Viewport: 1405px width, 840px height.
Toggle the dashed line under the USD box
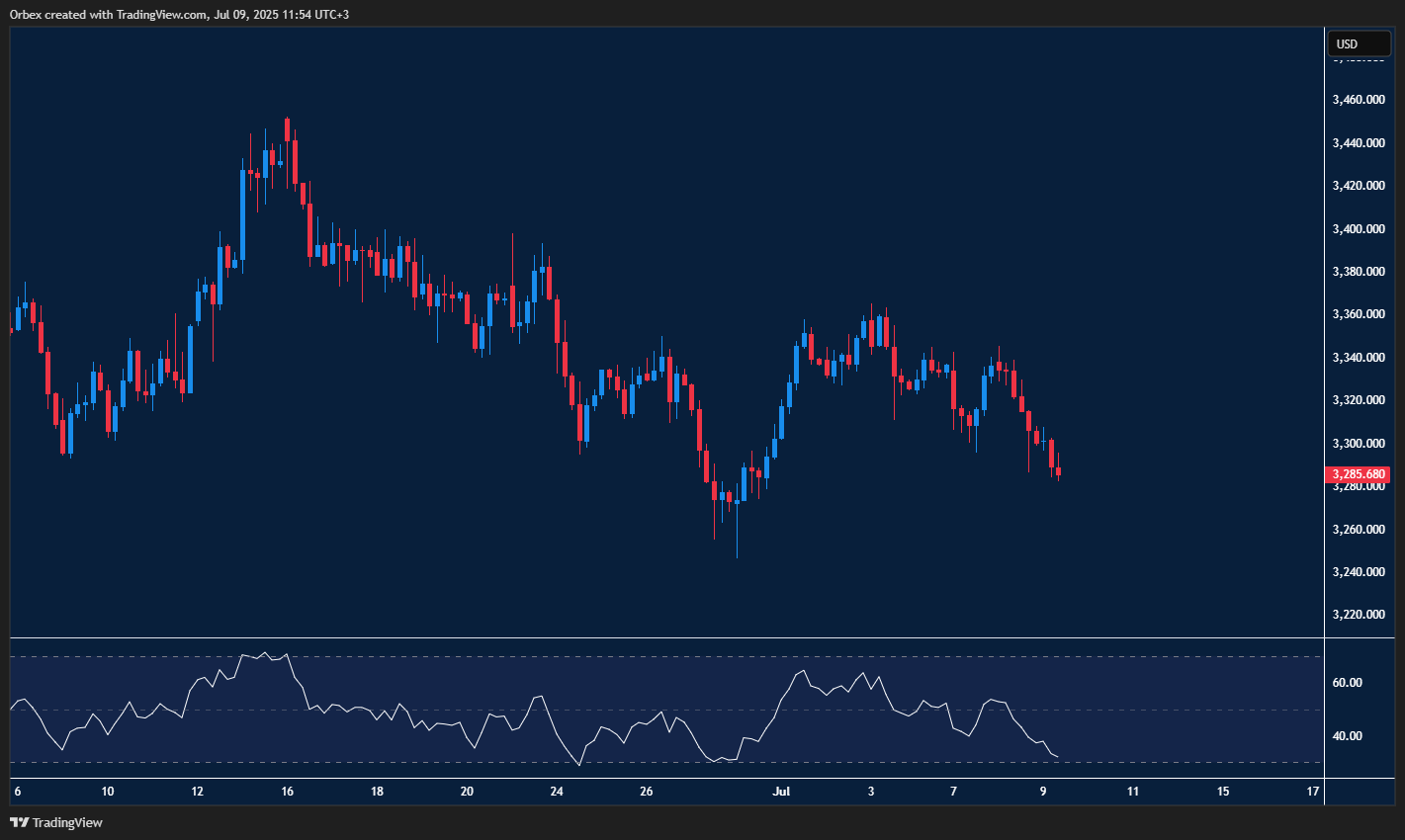(1359, 61)
